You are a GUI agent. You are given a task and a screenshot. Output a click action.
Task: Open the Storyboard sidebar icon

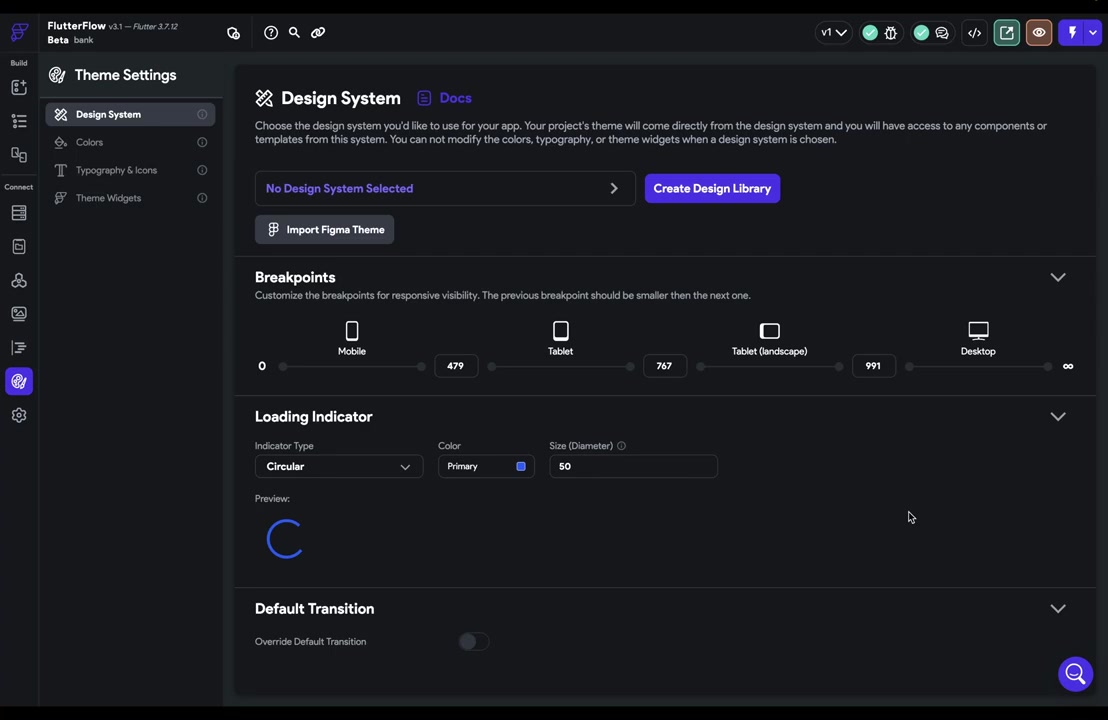tap(19, 155)
